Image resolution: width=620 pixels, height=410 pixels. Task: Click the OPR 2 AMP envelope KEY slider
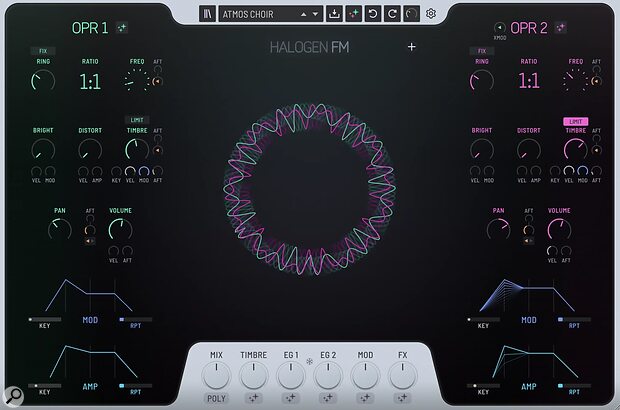pyautogui.click(x=484, y=385)
